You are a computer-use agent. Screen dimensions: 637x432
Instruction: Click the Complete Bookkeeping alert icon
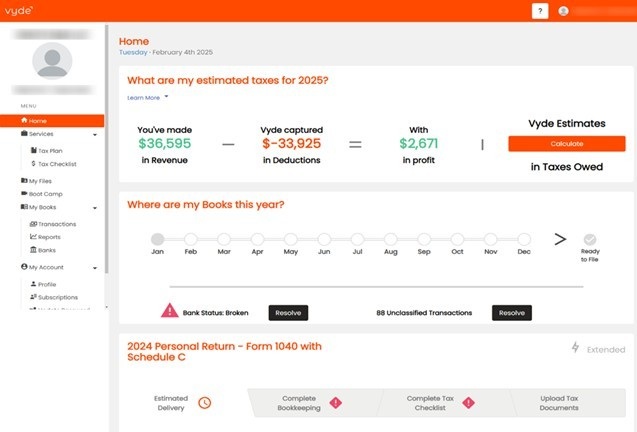tap(336, 402)
